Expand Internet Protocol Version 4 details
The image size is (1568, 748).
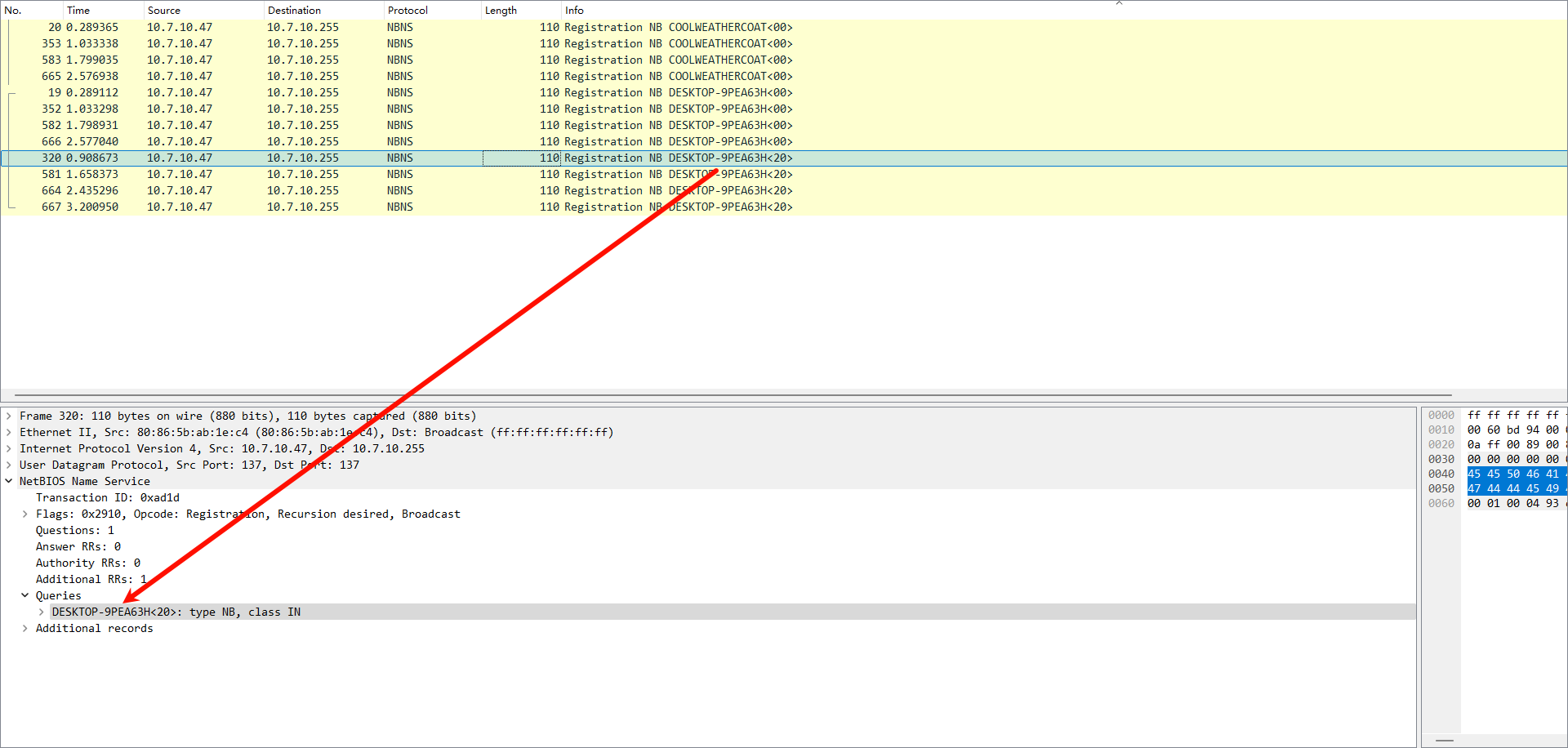tap(8, 448)
